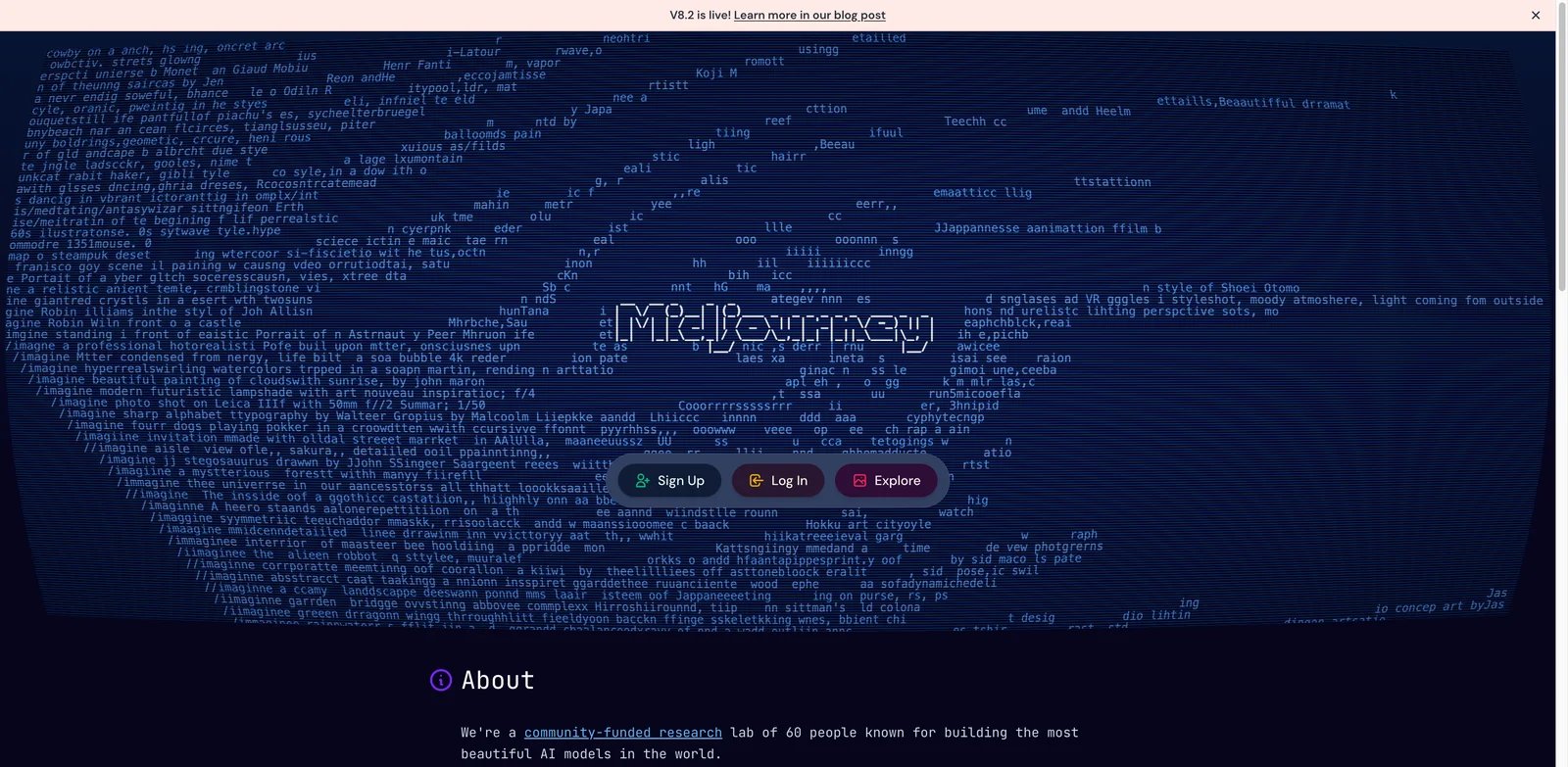This screenshot has width=1568, height=767.
Task: Click the Midjourney ASCII logo
Action: (775, 327)
